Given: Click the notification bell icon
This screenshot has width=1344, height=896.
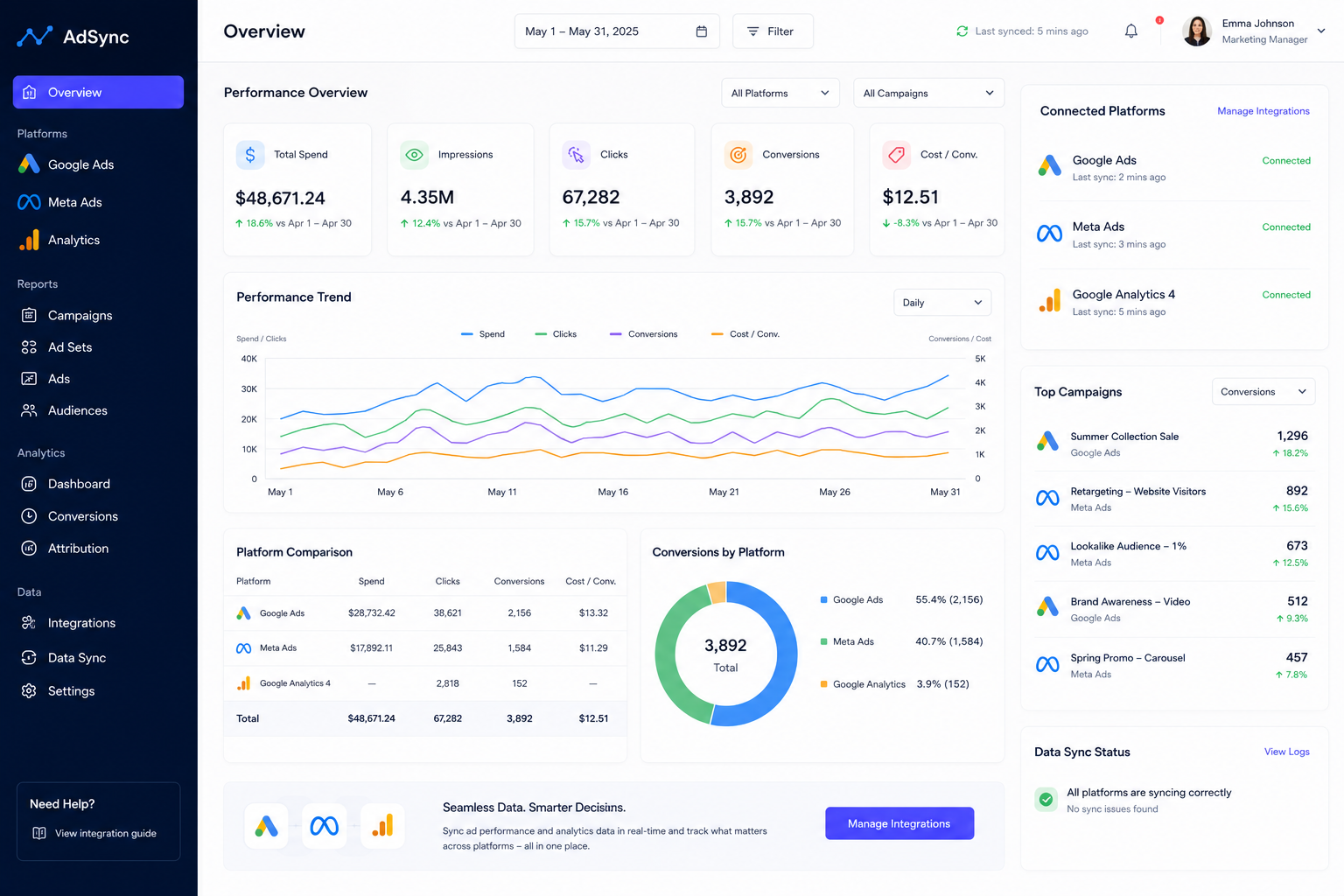Looking at the screenshot, I should (x=1131, y=31).
